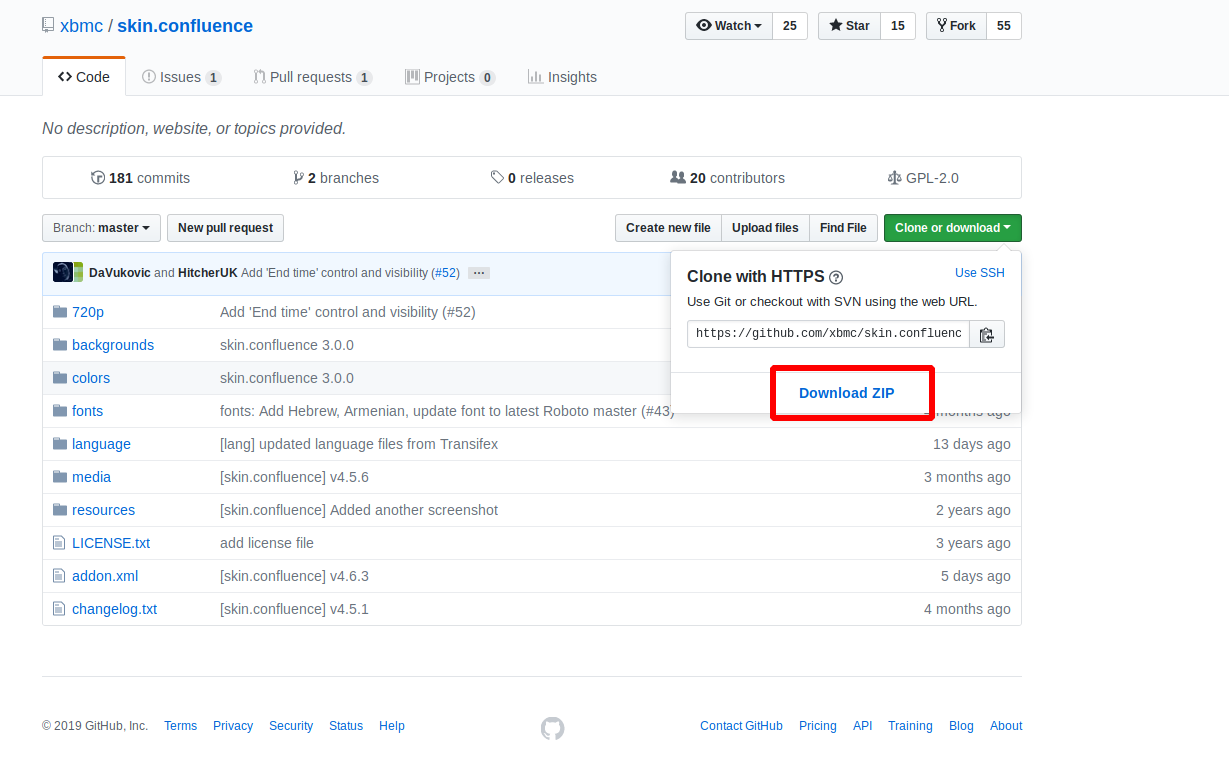1229x767 pixels.
Task: Open pull request #52 link in commit bar
Action: [445, 273]
